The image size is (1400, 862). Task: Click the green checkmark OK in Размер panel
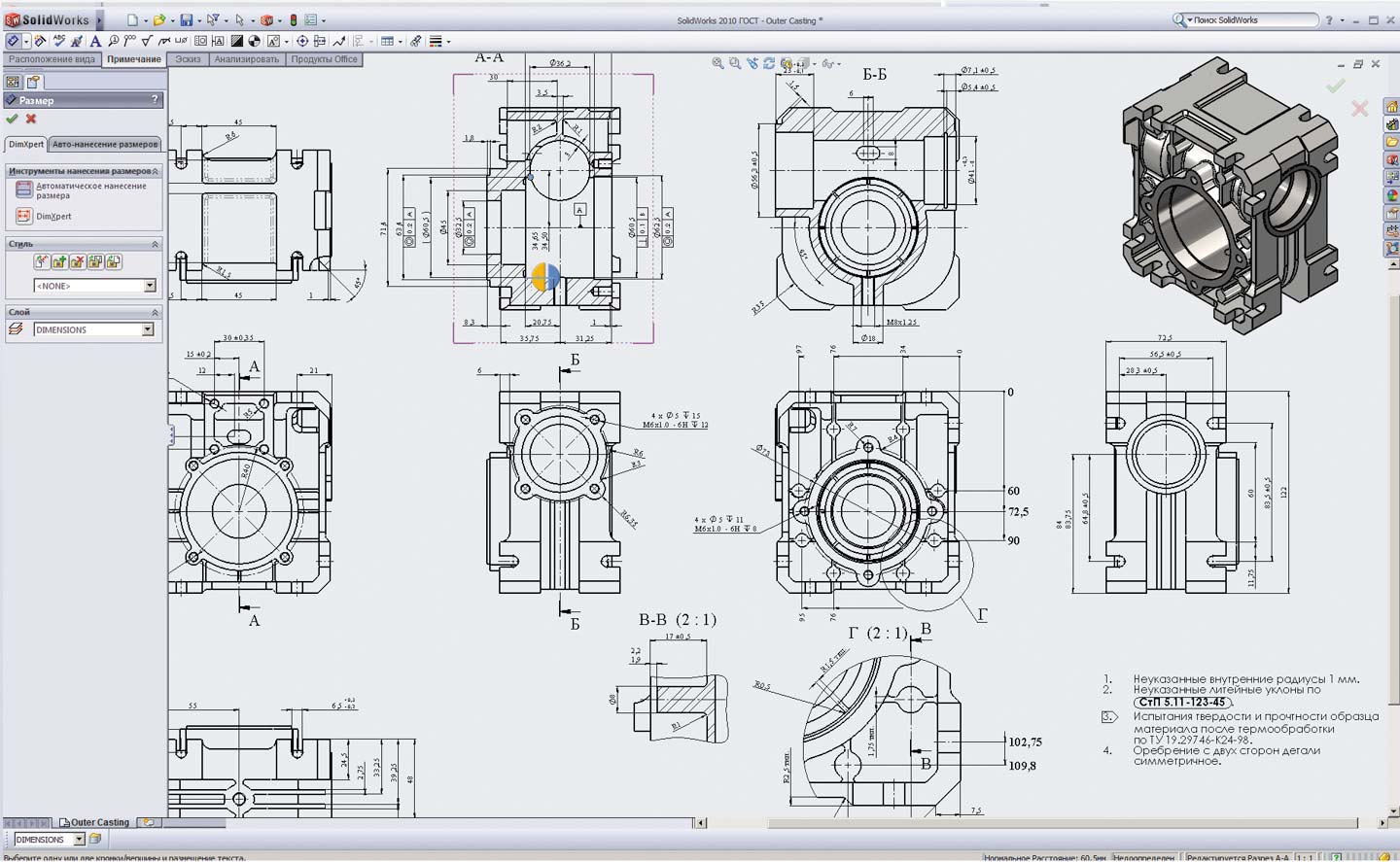pyautogui.click(x=12, y=119)
